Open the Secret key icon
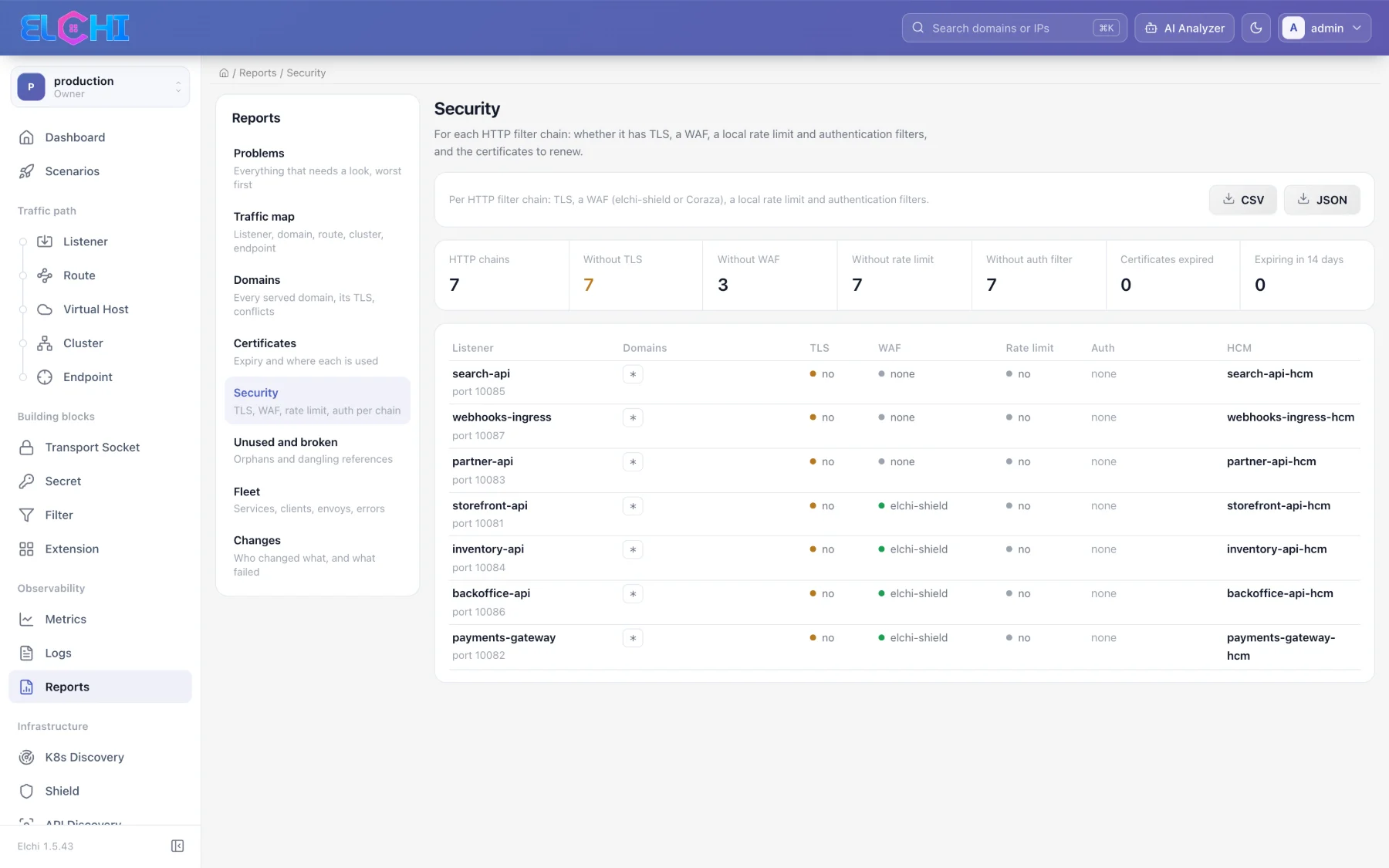Screen dimensions: 1389x868 click(x=26, y=481)
